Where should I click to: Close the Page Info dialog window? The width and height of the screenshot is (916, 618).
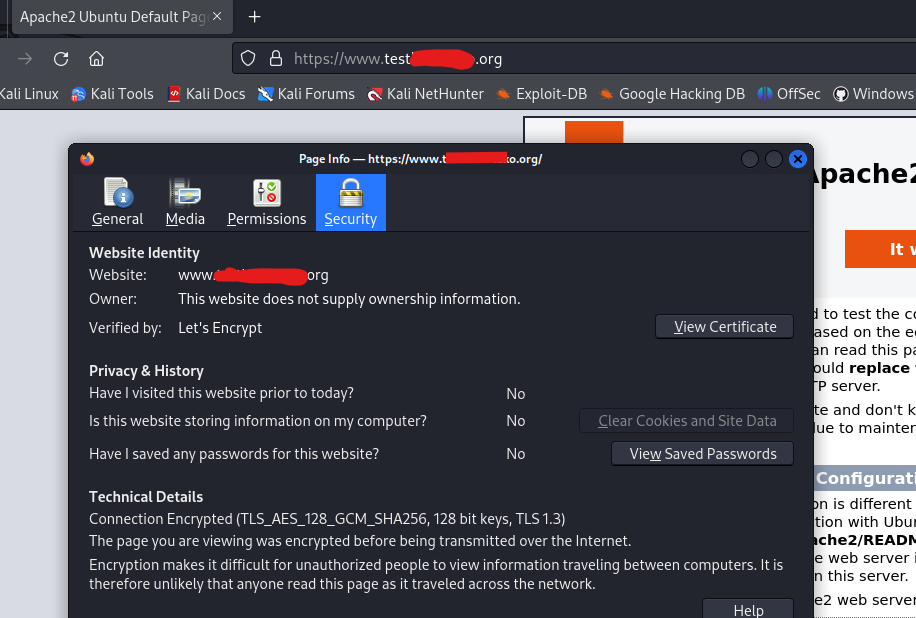[797, 159]
